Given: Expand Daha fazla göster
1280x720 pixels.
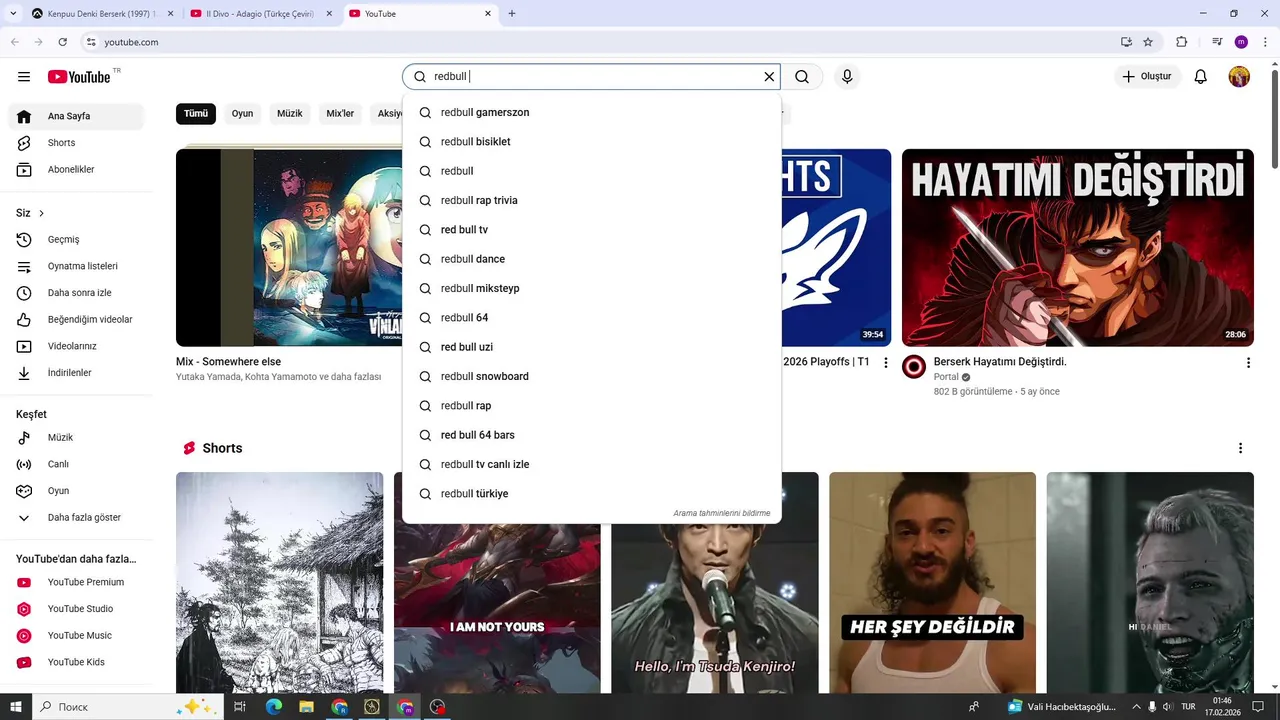Looking at the screenshot, I should (76, 518).
